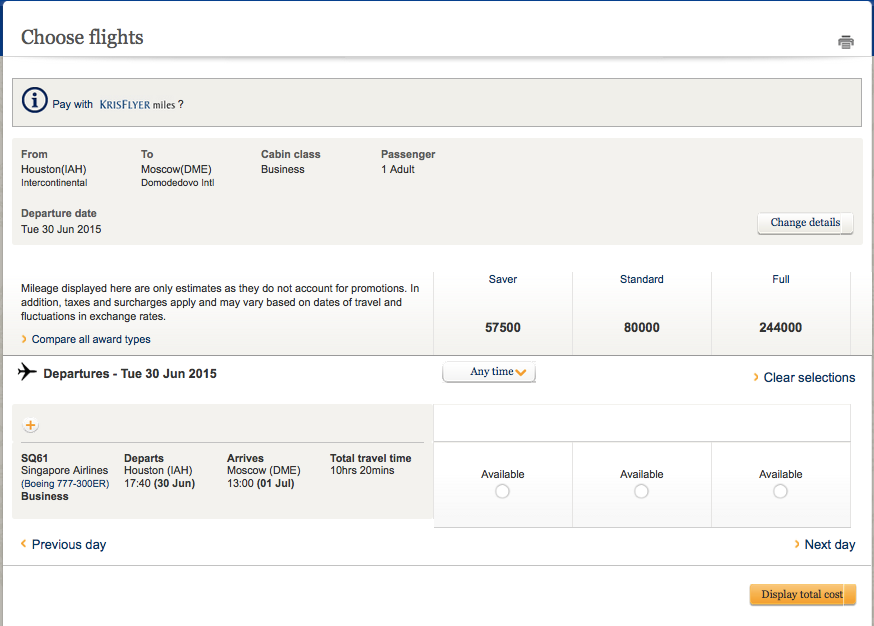Screen dimensions: 874x626
Task: Click the Standard mileage value 80000
Action: (x=641, y=327)
